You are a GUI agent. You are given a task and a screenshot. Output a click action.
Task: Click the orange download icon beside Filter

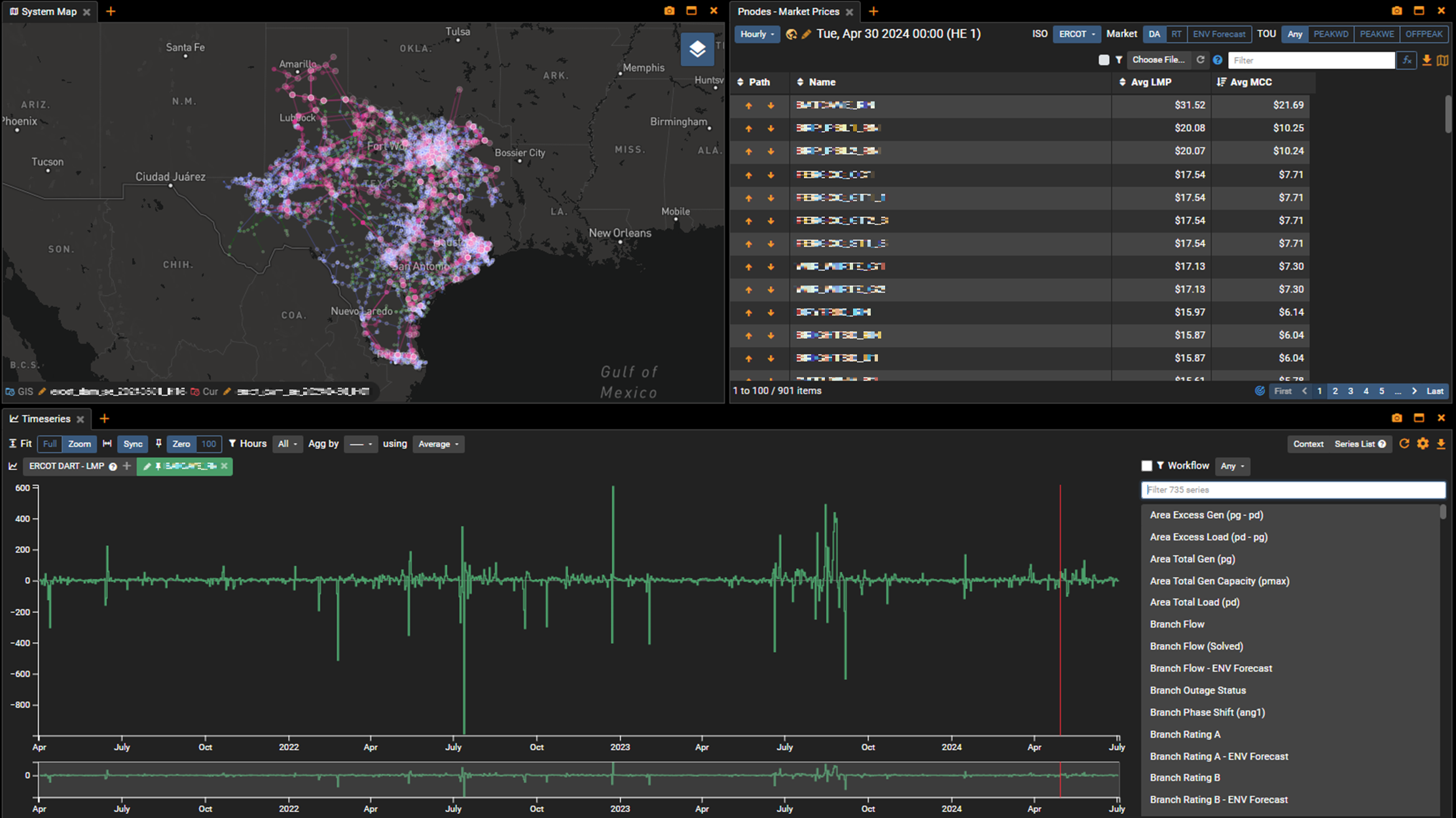pyautogui.click(x=1427, y=60)
